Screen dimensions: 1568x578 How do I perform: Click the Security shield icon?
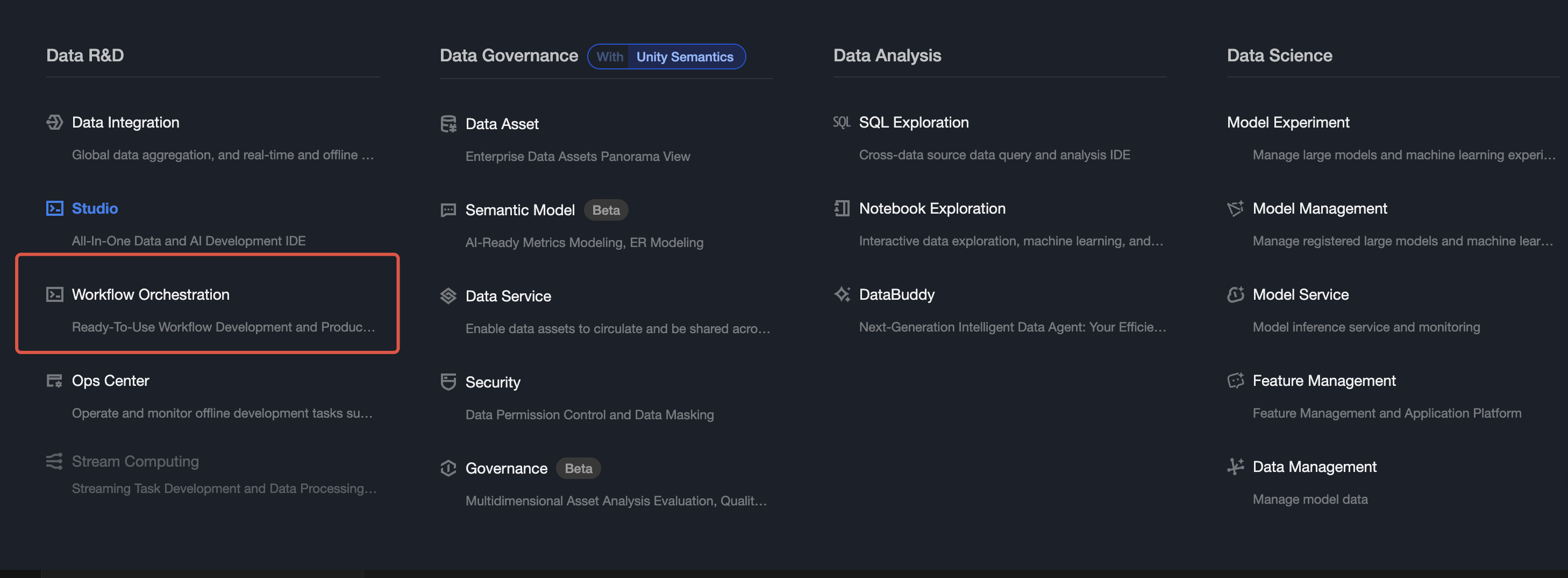click(x=448, y=382)
